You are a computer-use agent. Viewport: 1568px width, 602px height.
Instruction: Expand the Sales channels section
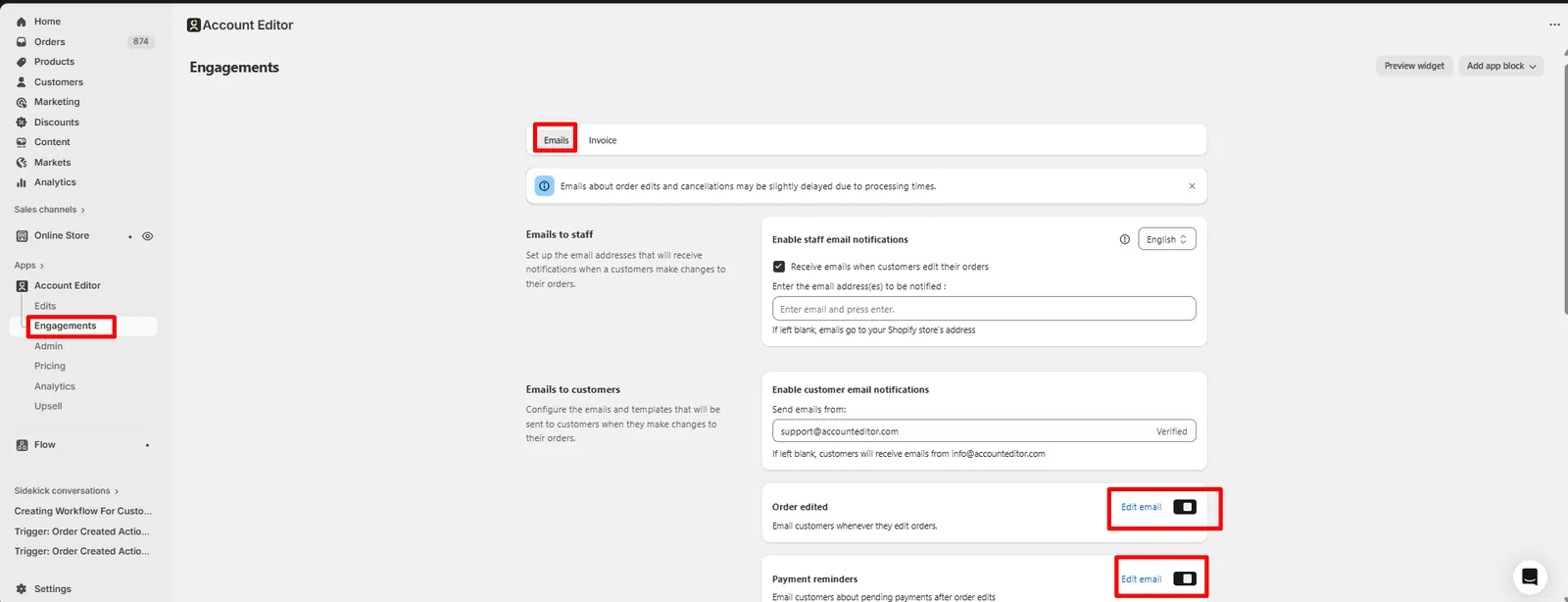coord(50,210)
